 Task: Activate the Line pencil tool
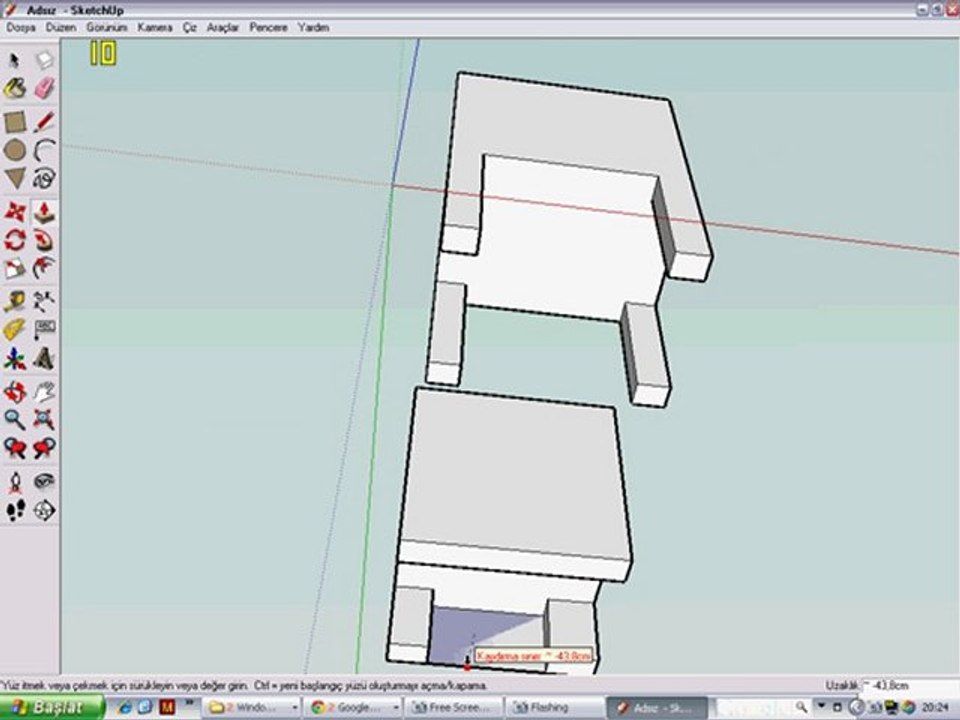[x=44, y=122]
